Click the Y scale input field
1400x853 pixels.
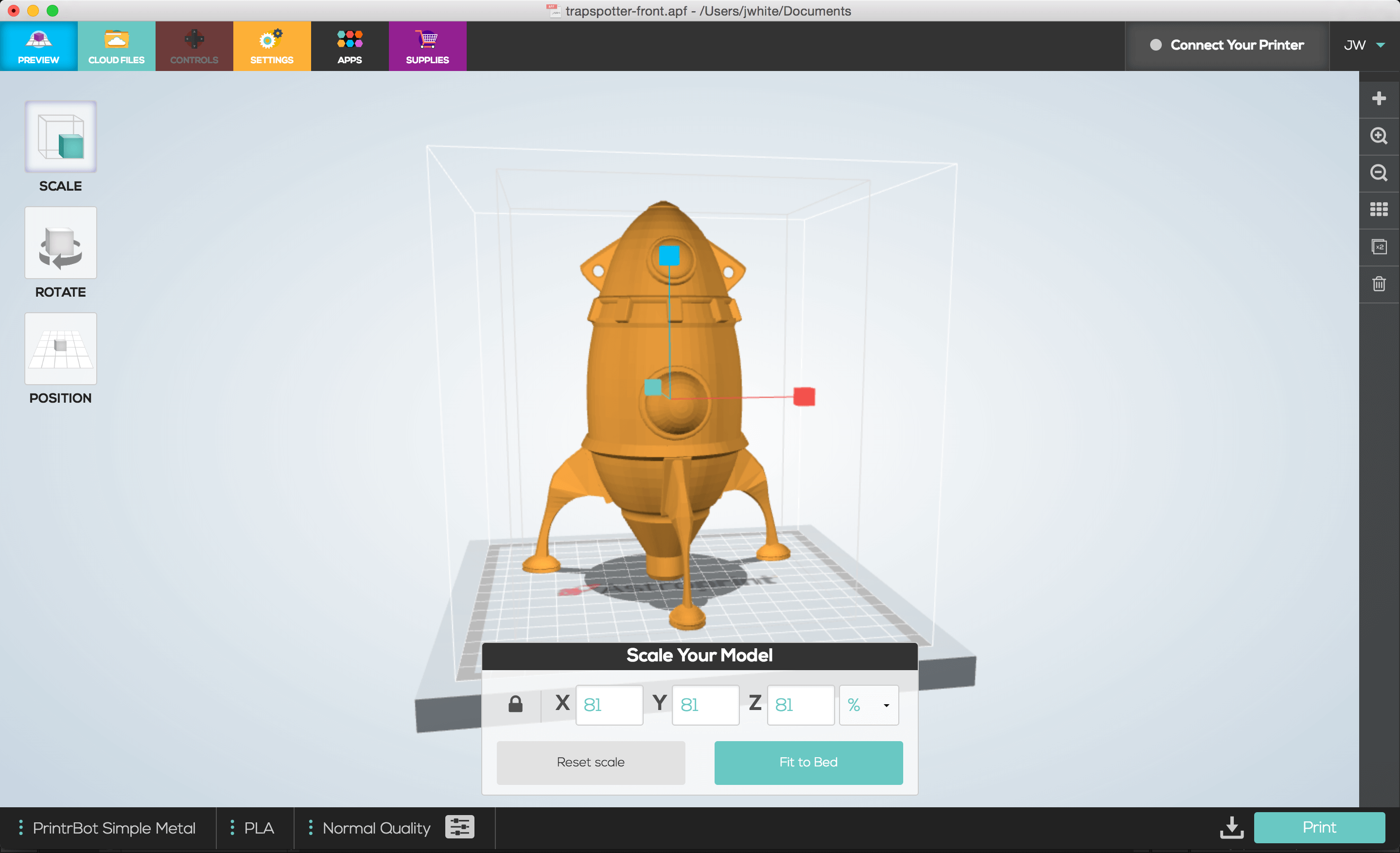[706, 705]
